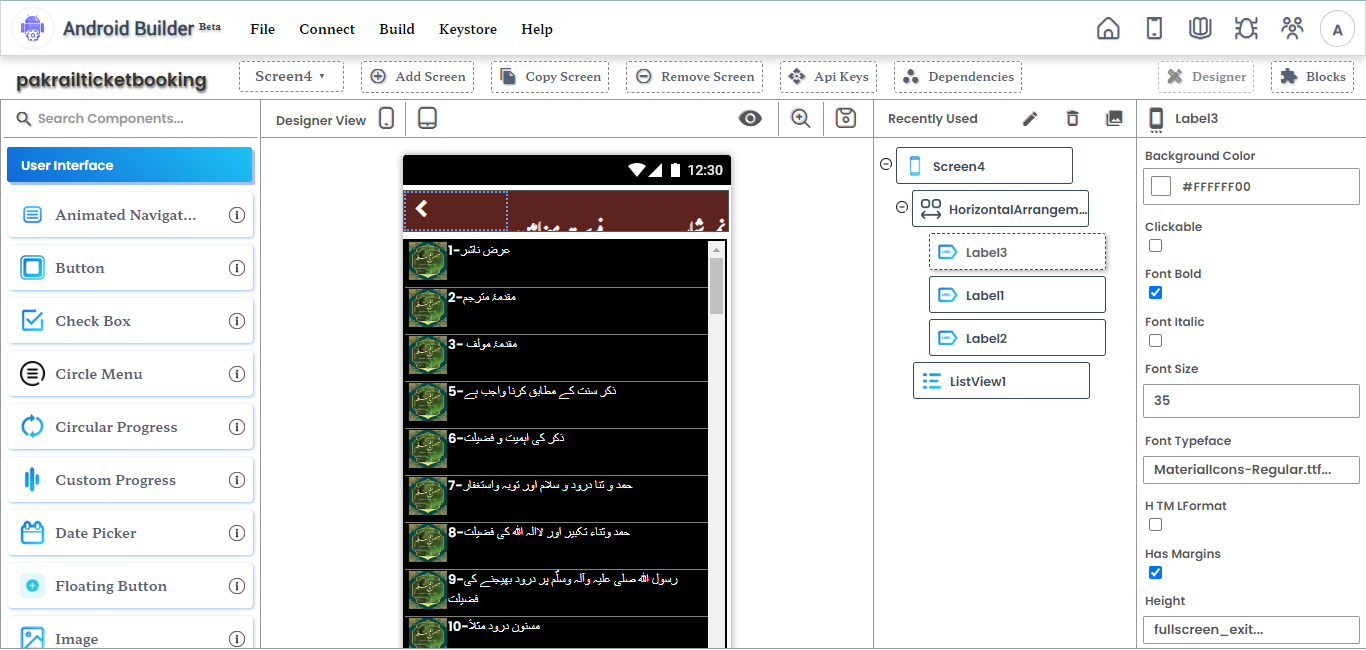Click the community people icon
Viewport: 1366px width, 650px height.
click(x=1292, y=28)
